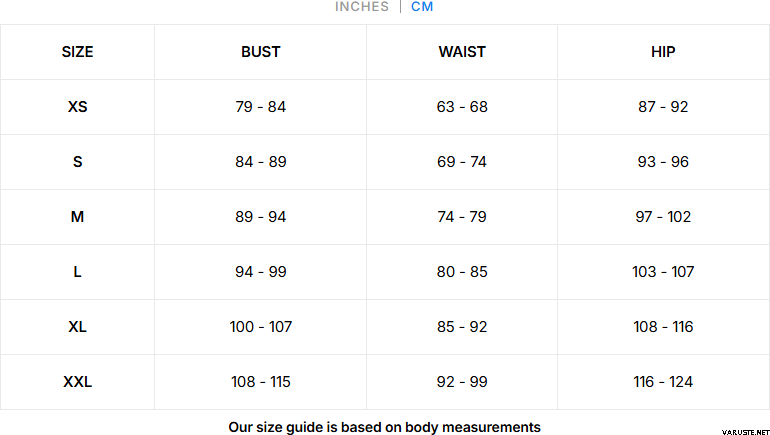
Task: Pick the XXL size row label
Action: pyautogui.click(x=77, y=382)
